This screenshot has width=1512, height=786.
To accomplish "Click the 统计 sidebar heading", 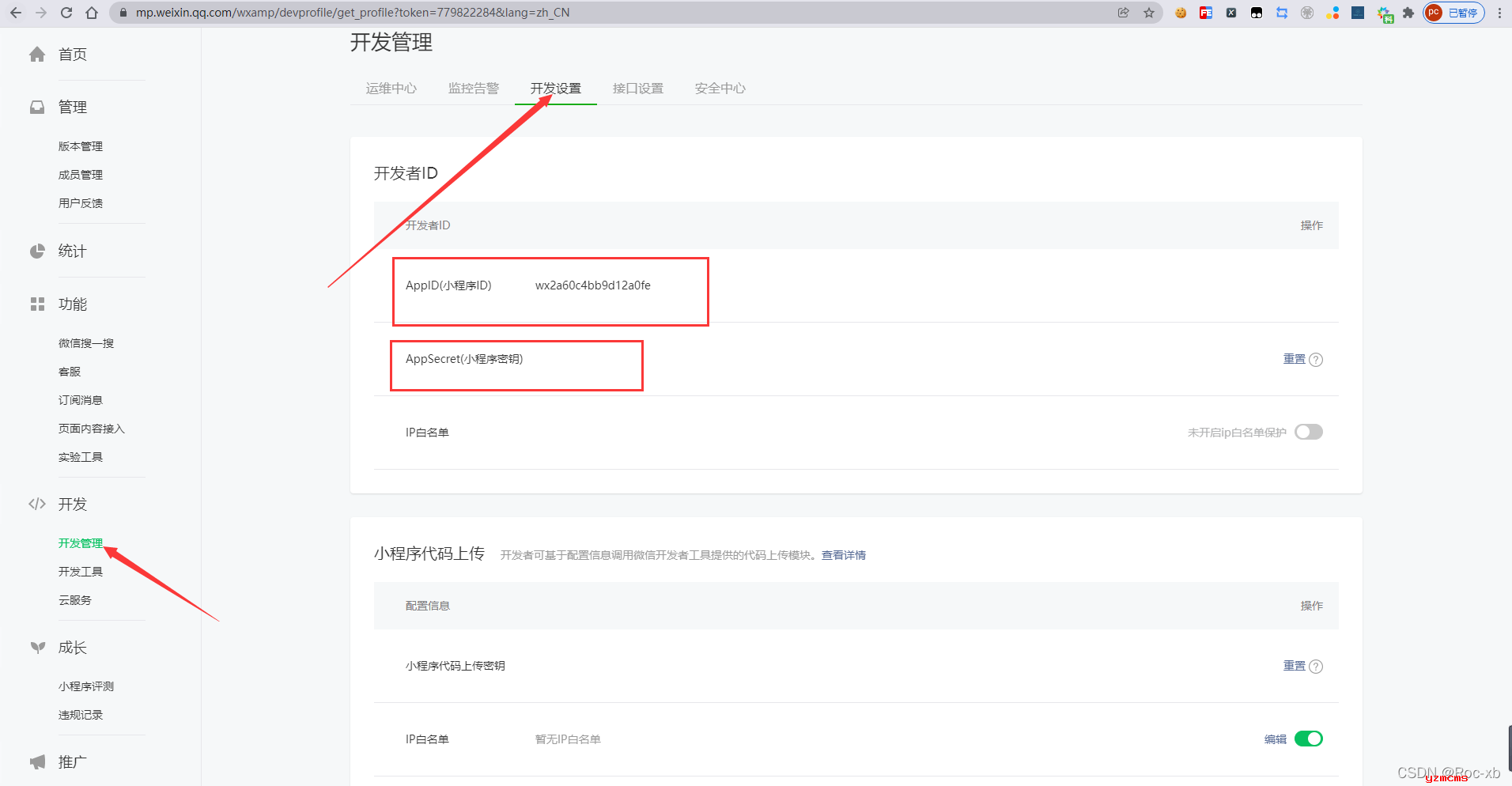I will (x=73, y=251).
